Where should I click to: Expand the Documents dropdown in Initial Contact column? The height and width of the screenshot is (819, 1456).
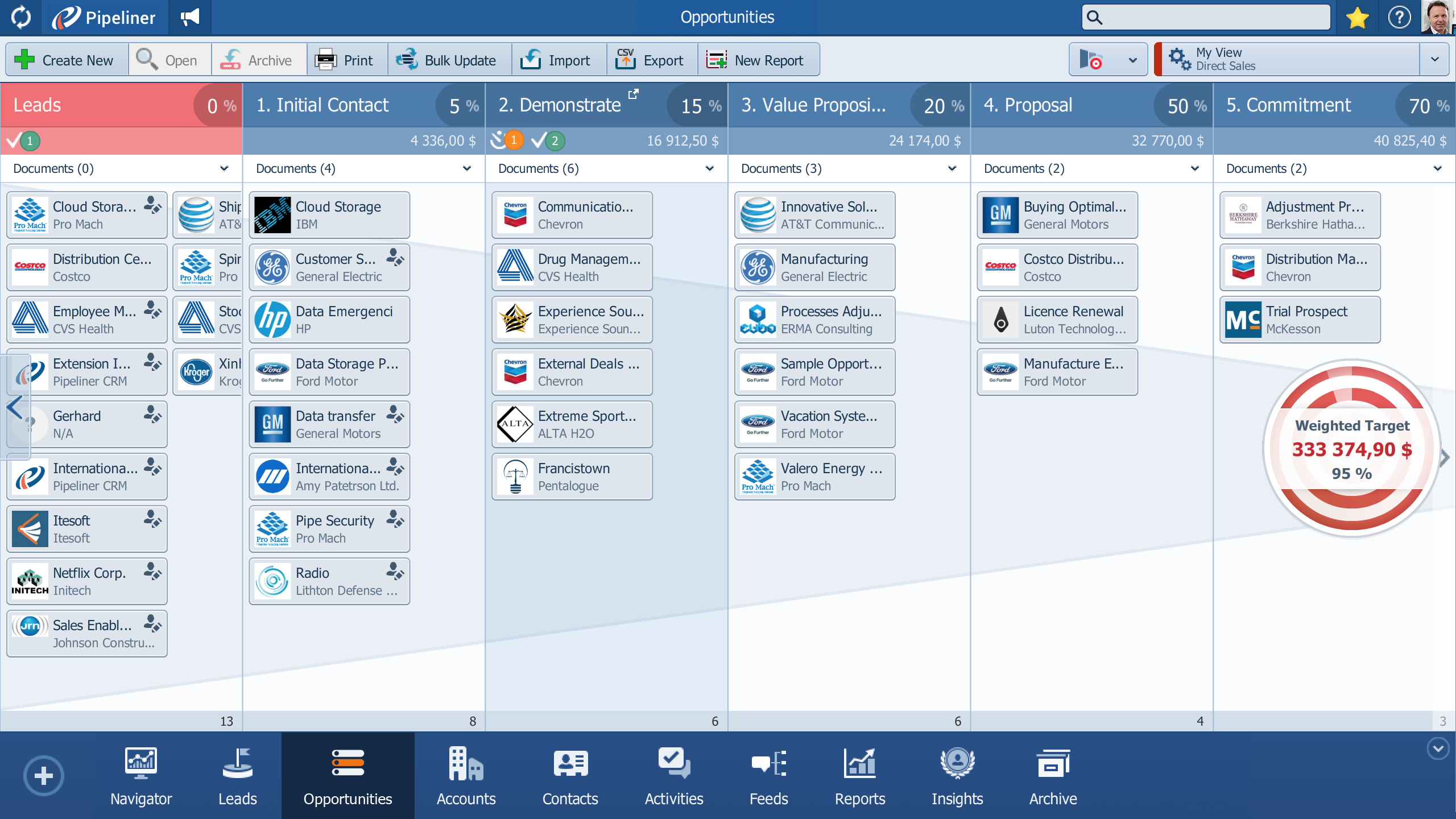[467, 168]
